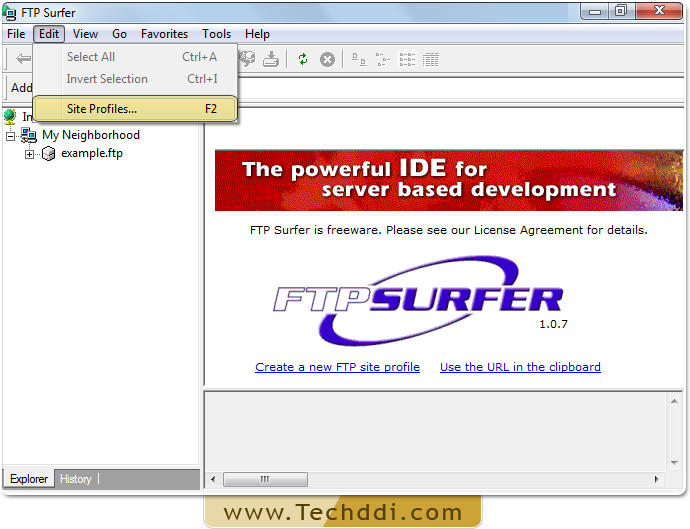Switch to List view icon
Image resolution: width=690 pixels, height=529 pixels.
pos(407,59)
